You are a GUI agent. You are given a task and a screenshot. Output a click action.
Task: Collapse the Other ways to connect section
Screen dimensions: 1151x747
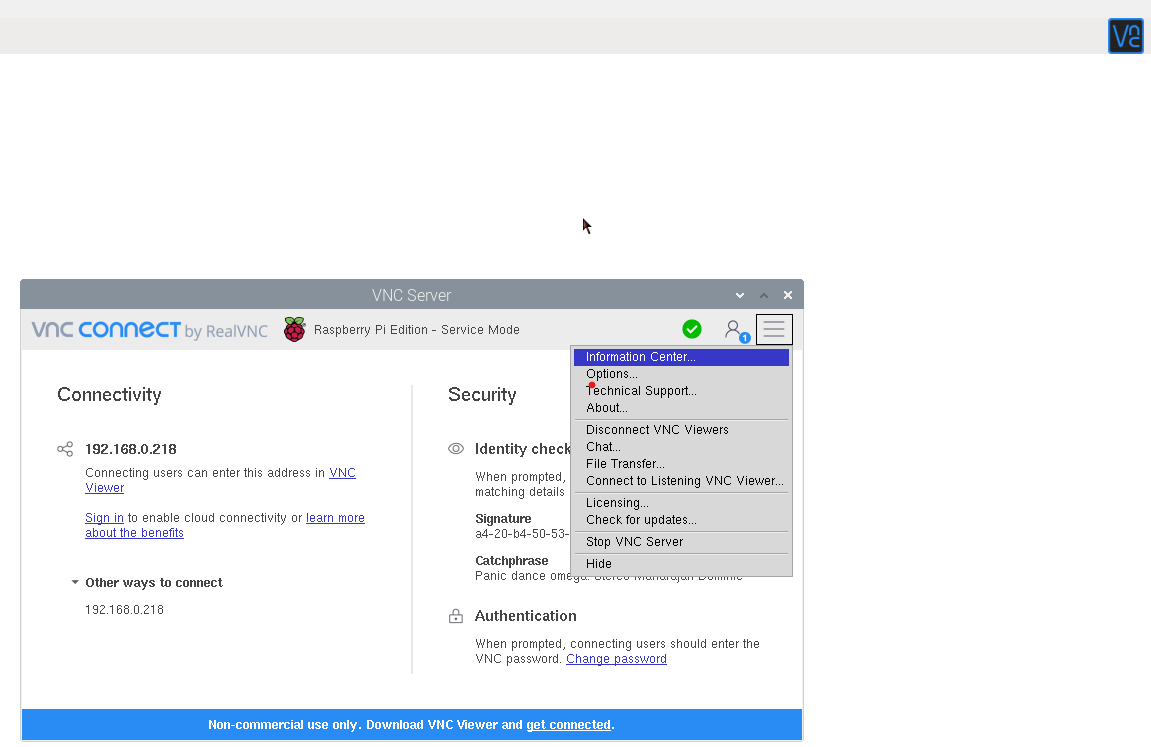[74, 582]
